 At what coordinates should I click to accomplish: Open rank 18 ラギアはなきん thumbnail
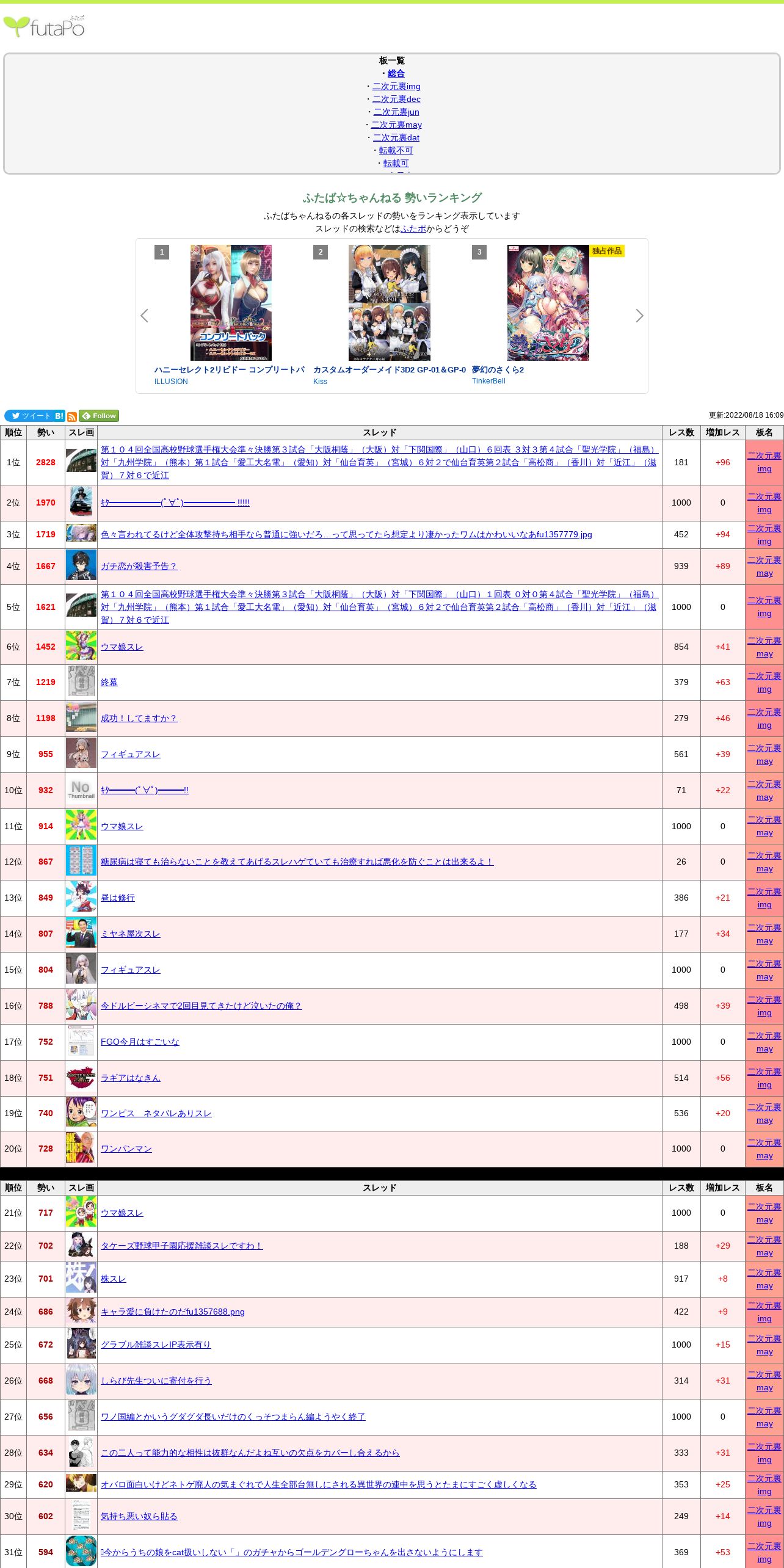coord(81,1077)
